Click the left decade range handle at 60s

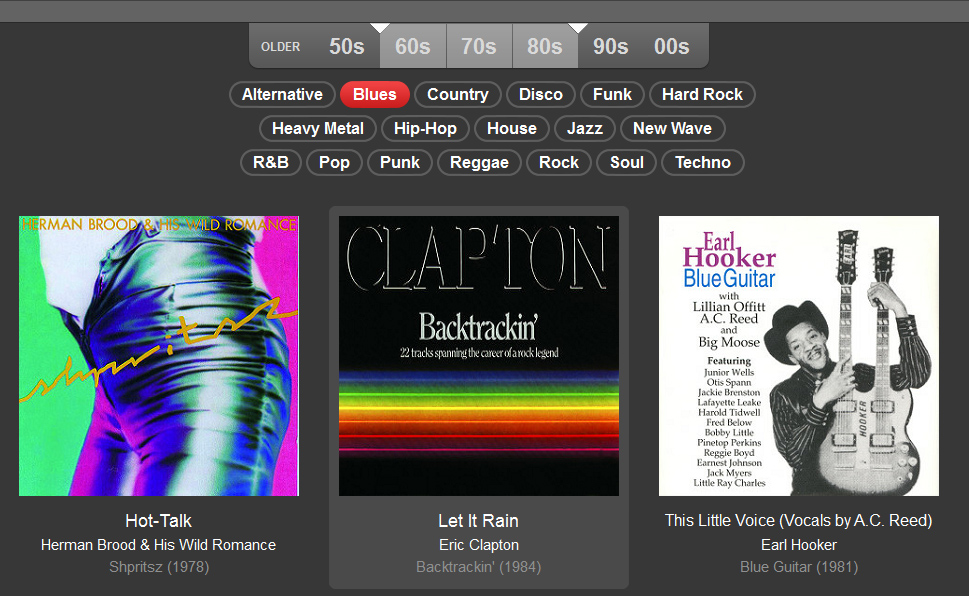click(x=380, y=28)
